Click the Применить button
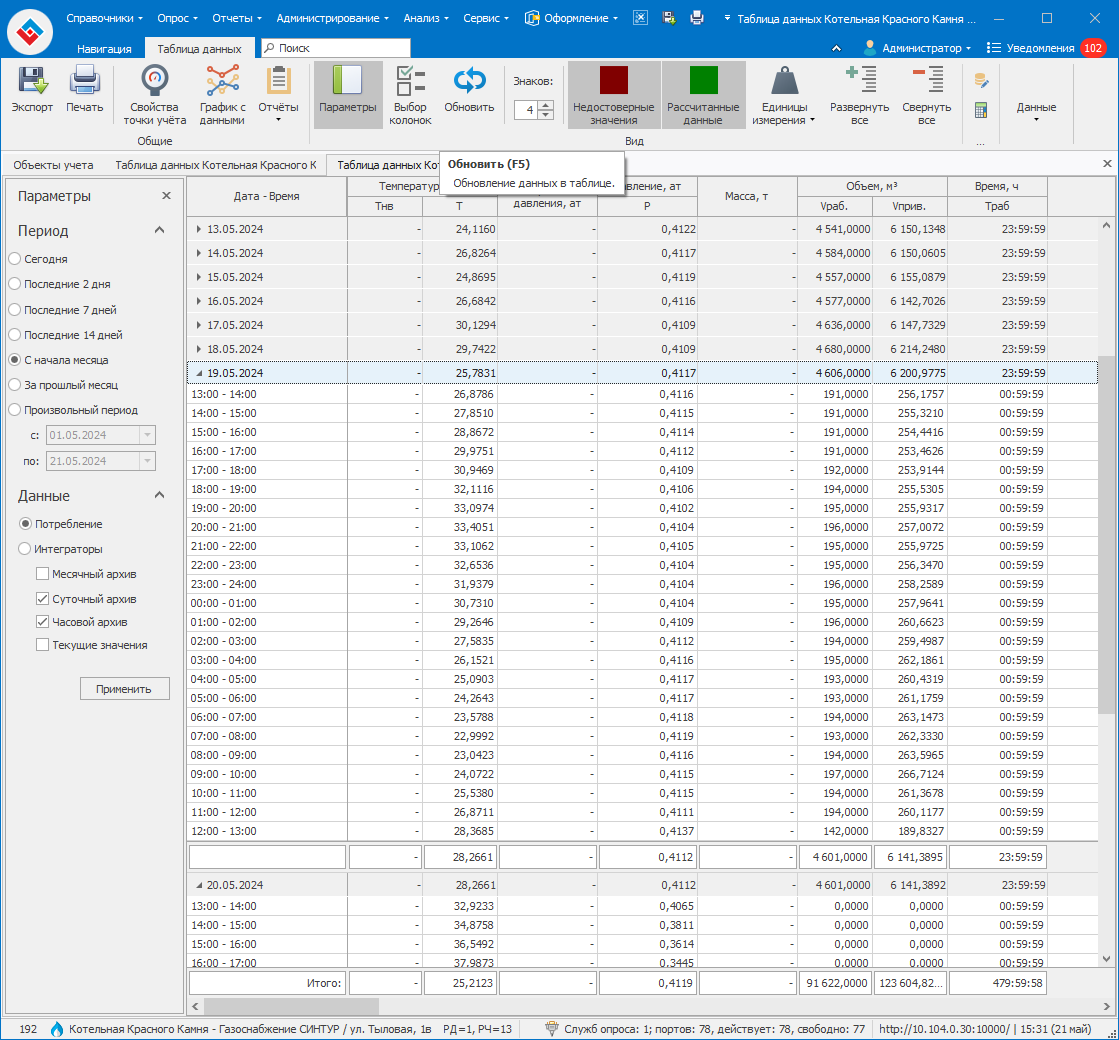This screenshot has width=1119, height=1040. coord(124,688)
